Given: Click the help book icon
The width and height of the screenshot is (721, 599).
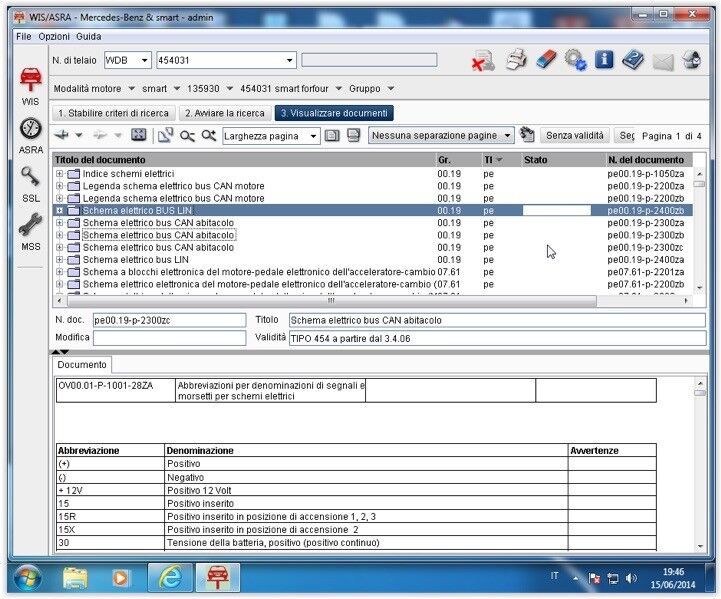Looking at the screenshot, I should (x=633, y=60).
